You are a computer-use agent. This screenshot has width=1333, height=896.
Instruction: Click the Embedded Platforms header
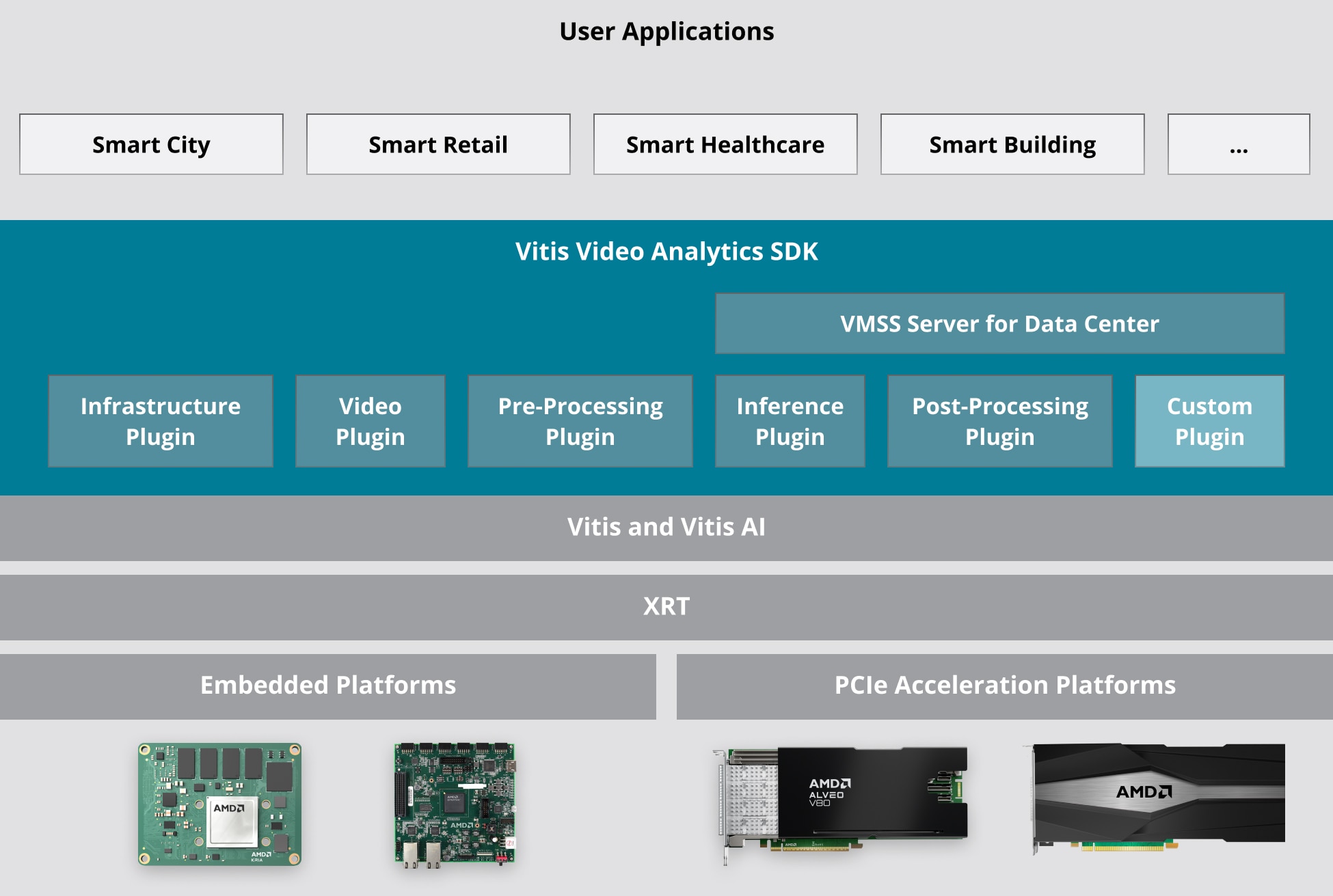tap(328, 686)
